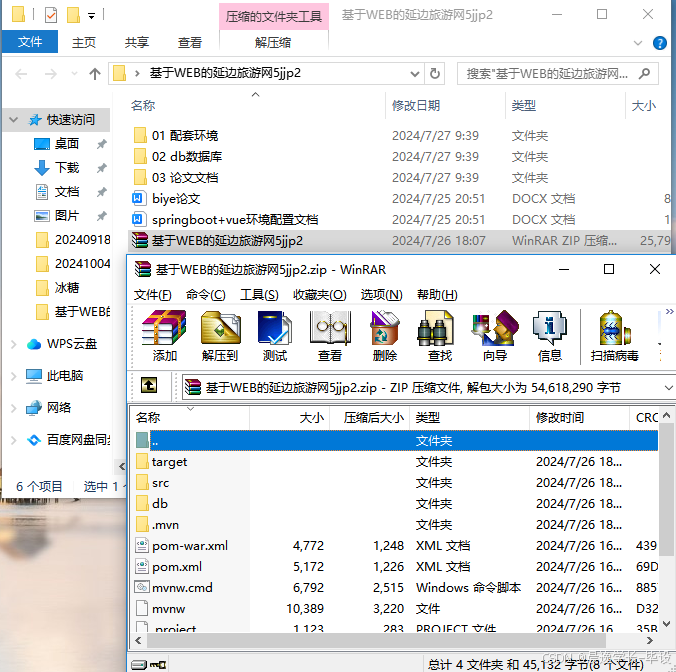Open the quick access toolbar customize dropdown
The height and width of the screenshot is (672, 676).
[x=91, y=16]
